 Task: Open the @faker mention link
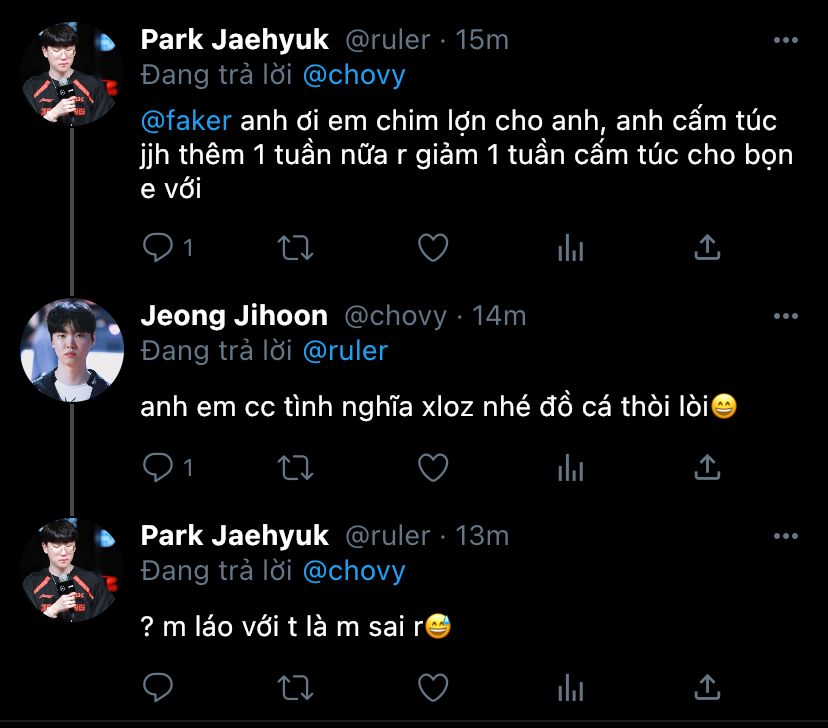click(x=186, y=121)
